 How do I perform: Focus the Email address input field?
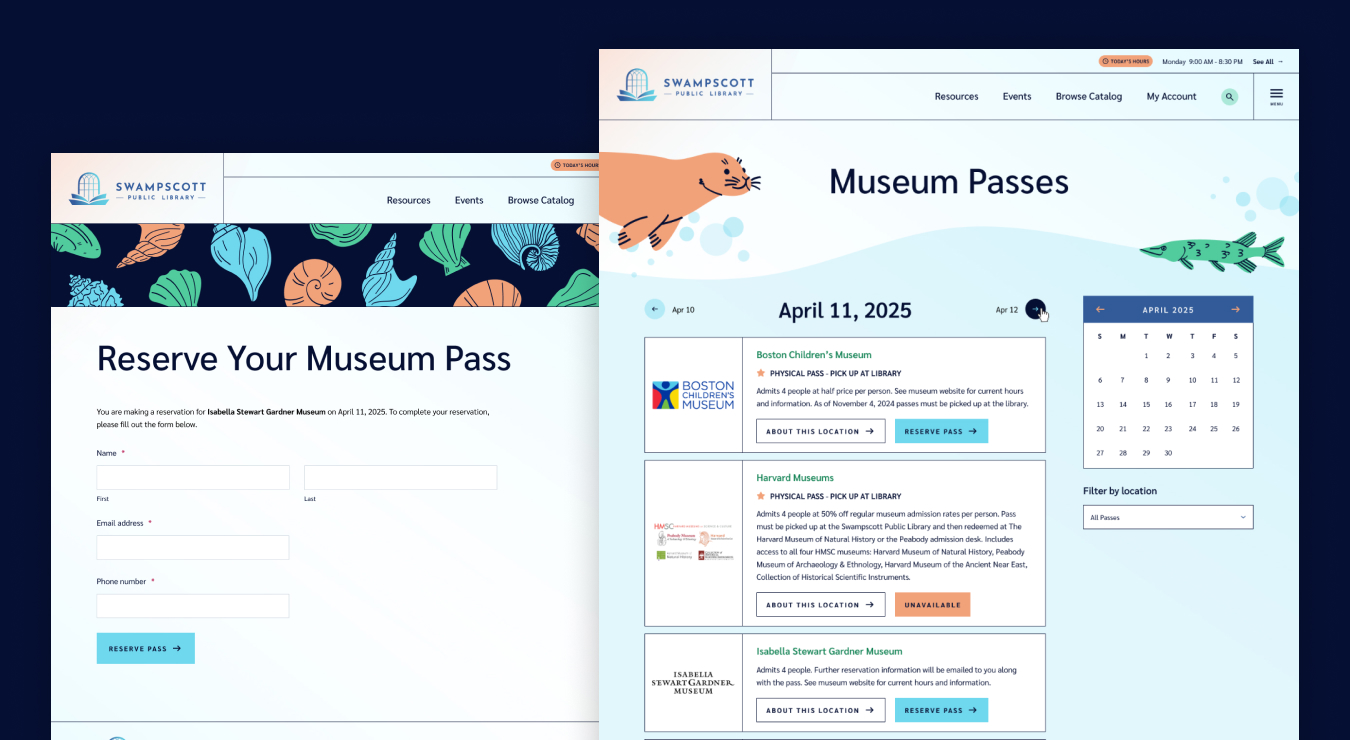pos(193,547)
